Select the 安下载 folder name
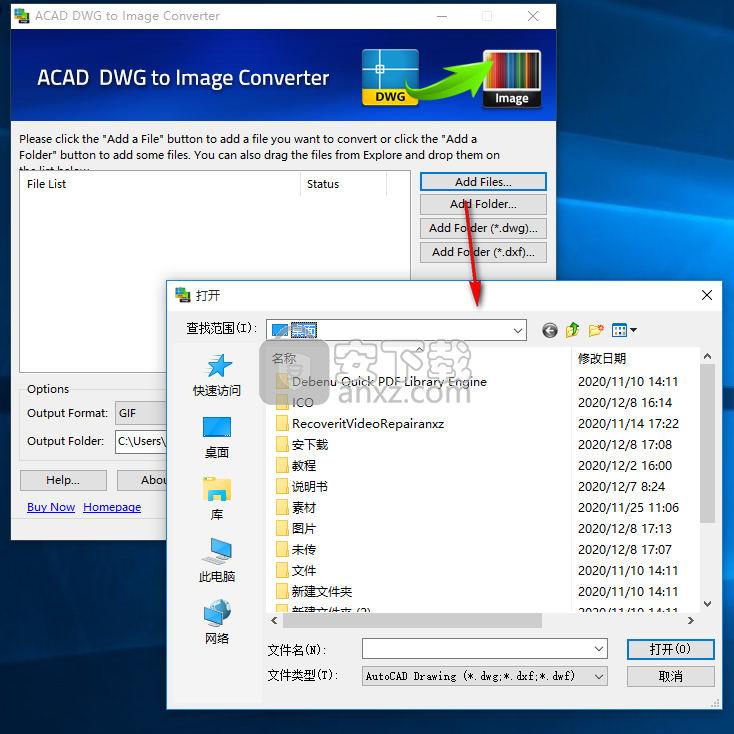This screenshot has height=734, width=734. (x=310, y=444)
